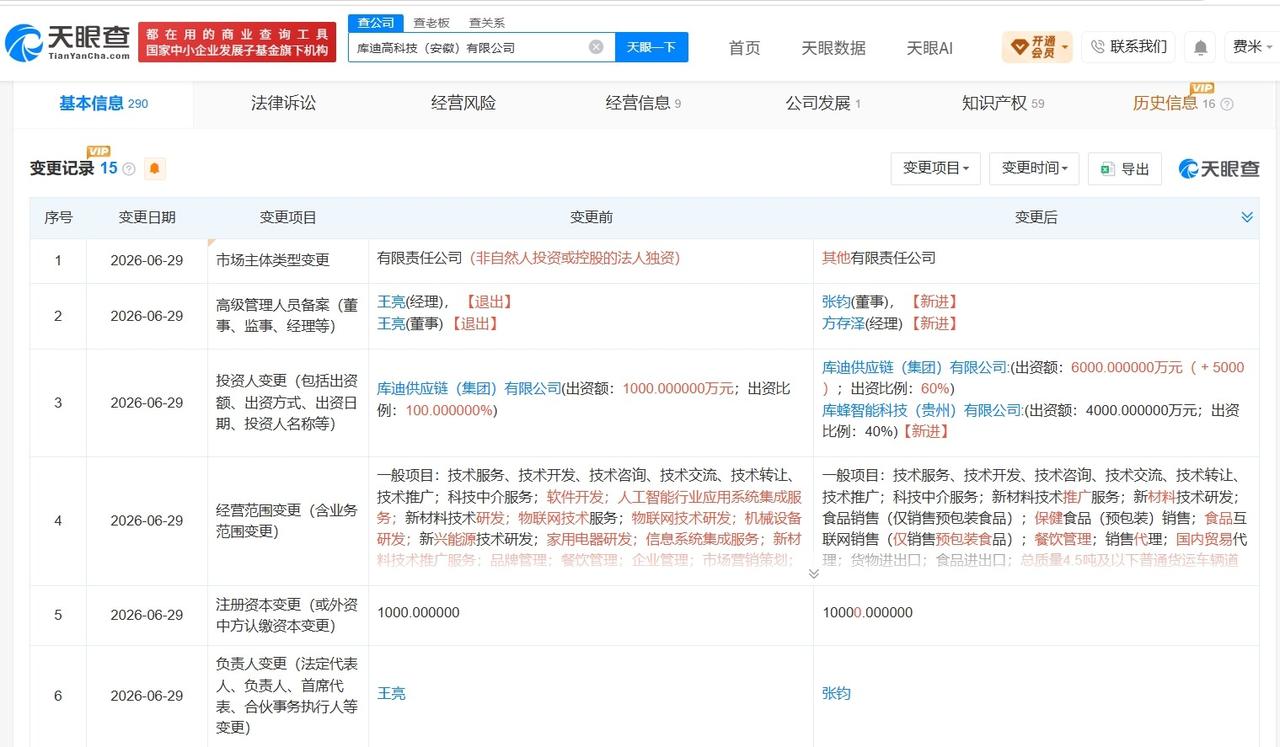Go to 首页 in the top navigation
The width and height of the screenshot is (1280, 747).
744,48
